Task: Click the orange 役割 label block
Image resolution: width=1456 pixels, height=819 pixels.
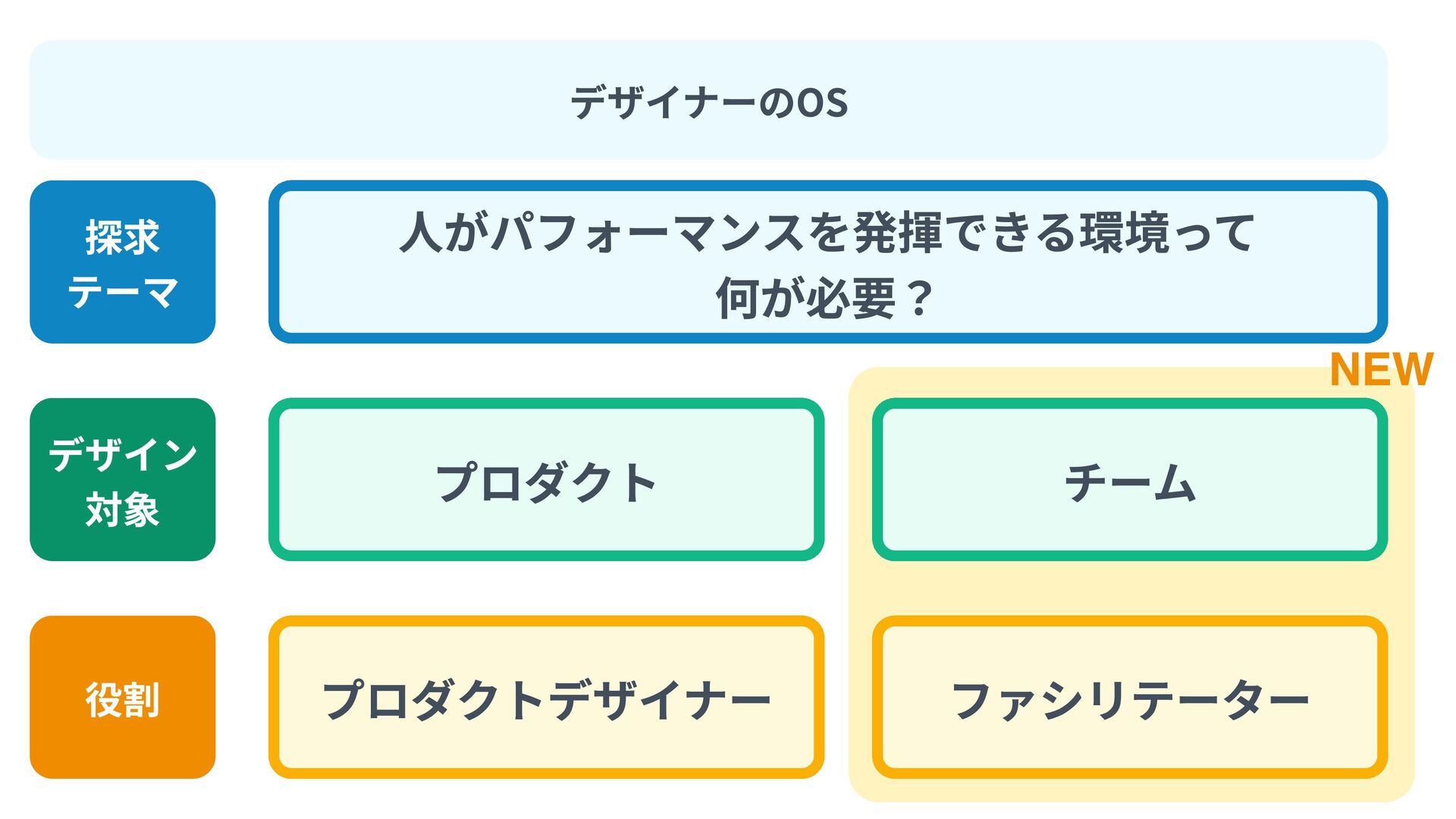Action: click(122, 697)
